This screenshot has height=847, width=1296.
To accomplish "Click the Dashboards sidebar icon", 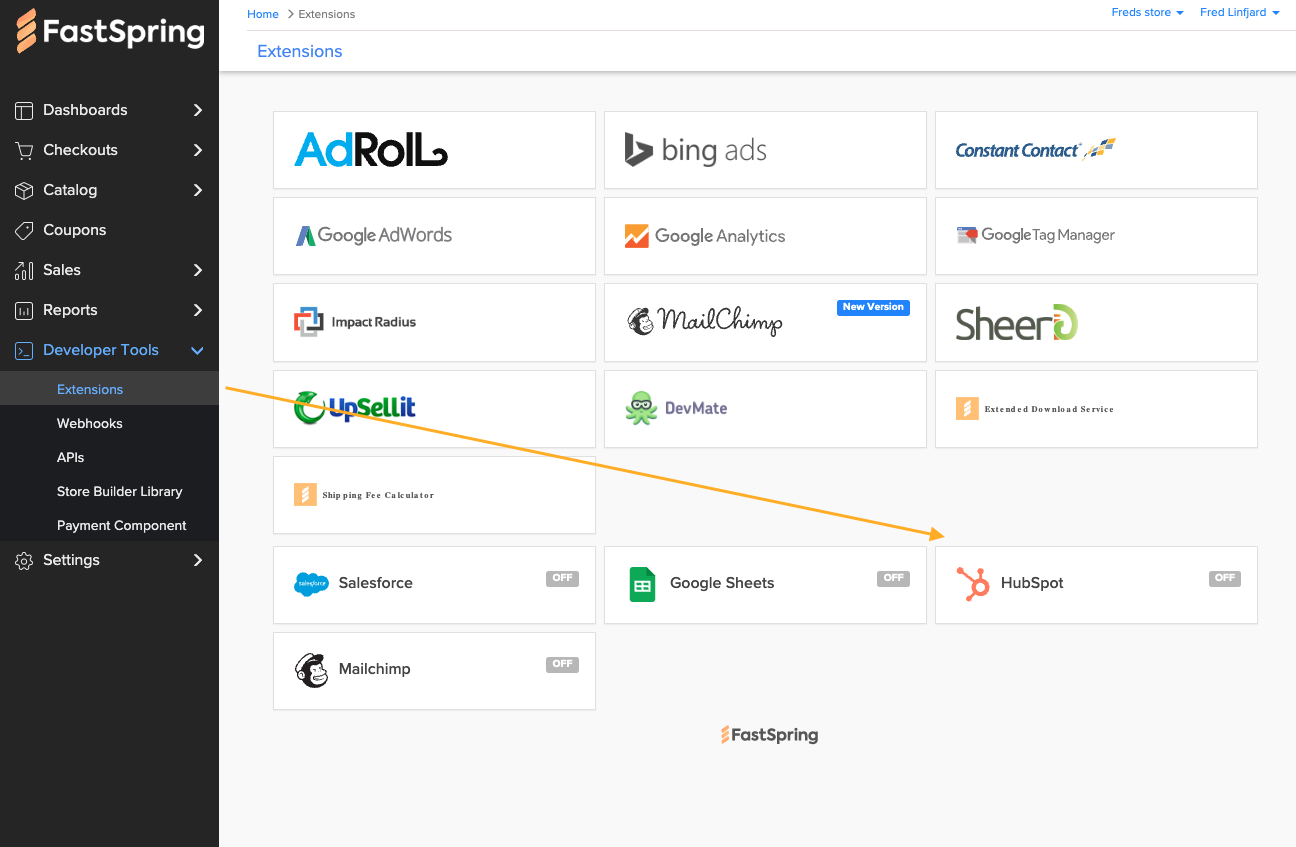I will click(24, 110).
